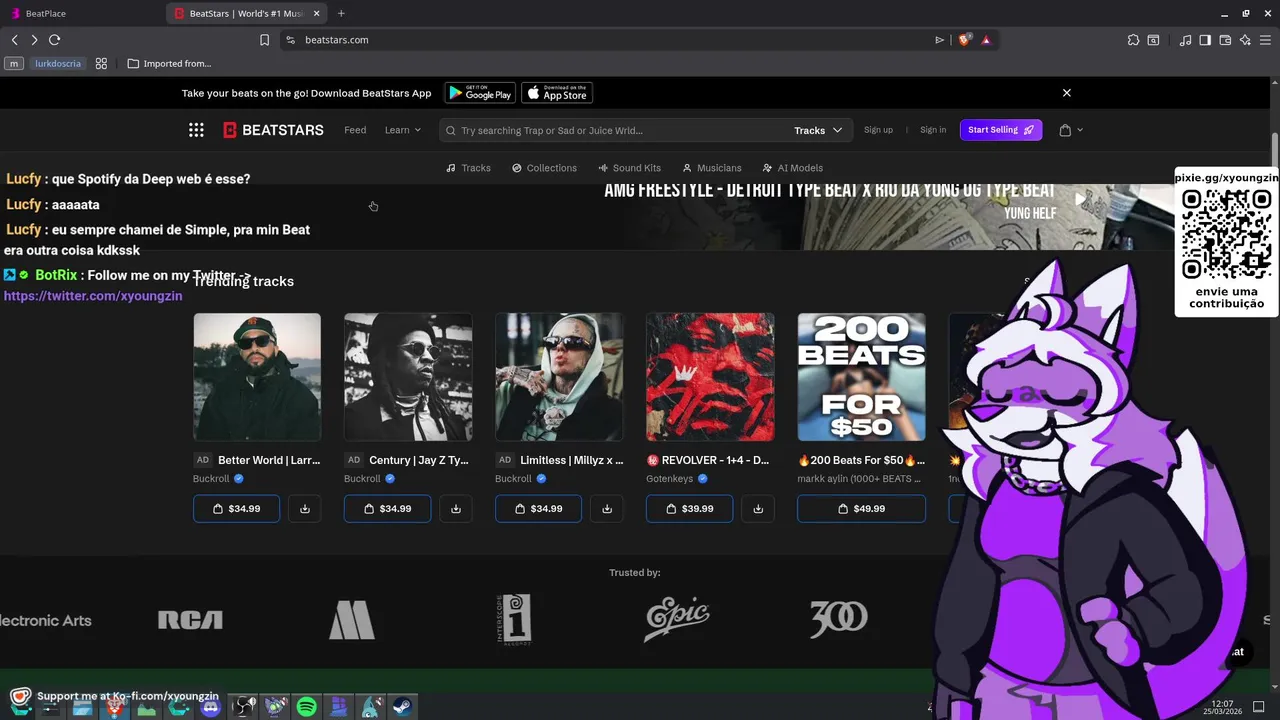Viewport: 1280px width, 720px height.
Task: Open Steam from the taskbar
Action: click(x=402, y=707)
